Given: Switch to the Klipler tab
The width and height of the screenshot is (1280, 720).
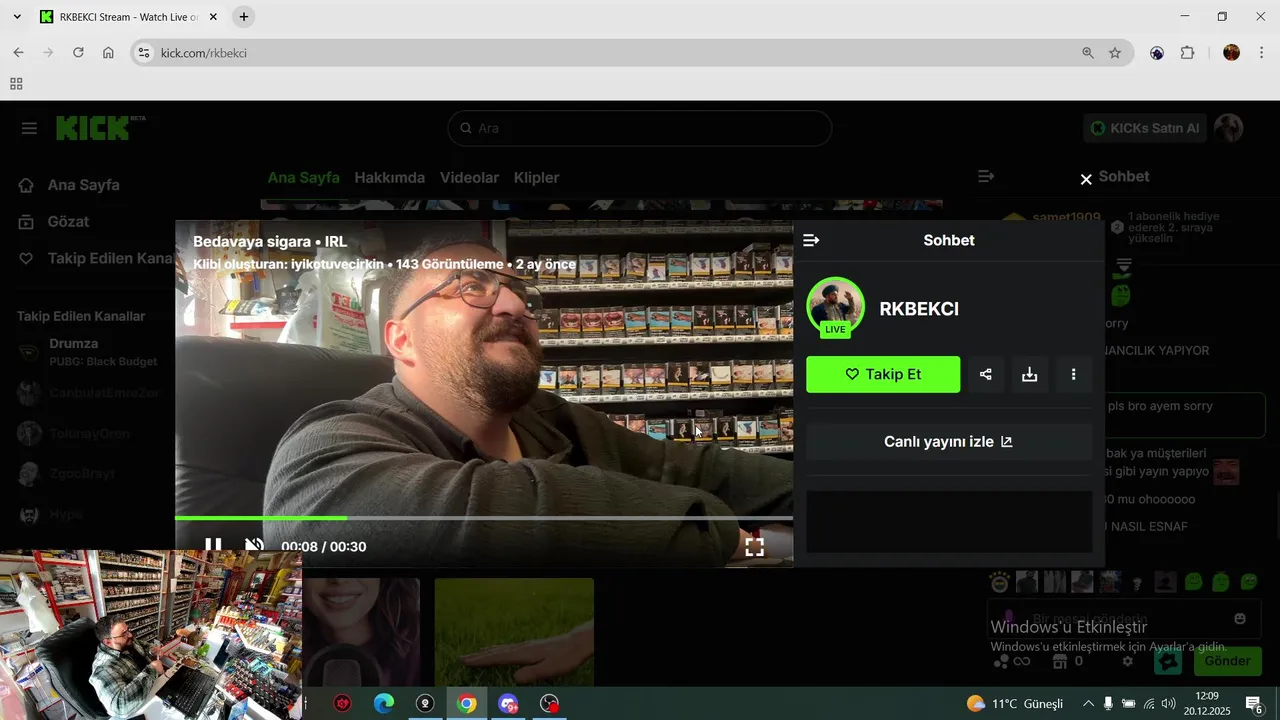Looking at the screenshot, I should (536, 178).
